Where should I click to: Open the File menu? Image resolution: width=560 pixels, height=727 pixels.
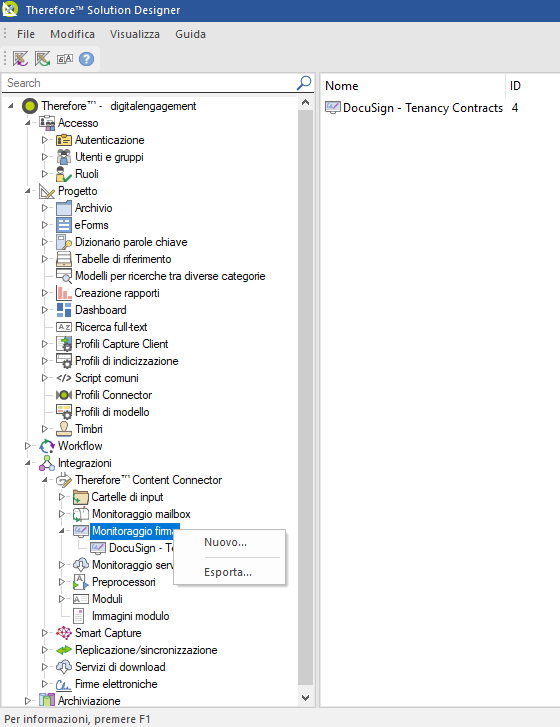pos(26,34)
